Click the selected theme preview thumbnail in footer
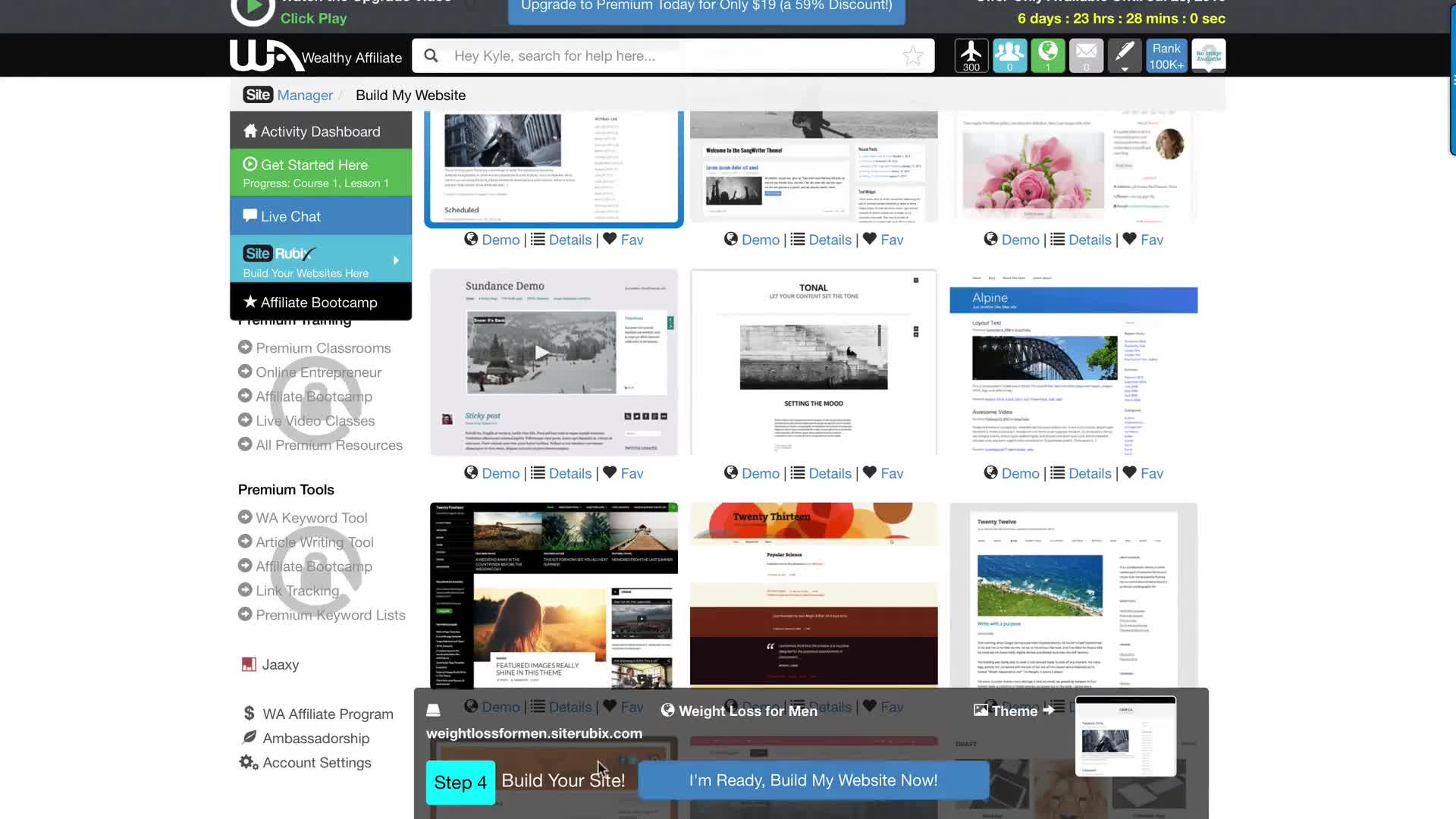The image size is (1456, 819). tap(1125, 736)
